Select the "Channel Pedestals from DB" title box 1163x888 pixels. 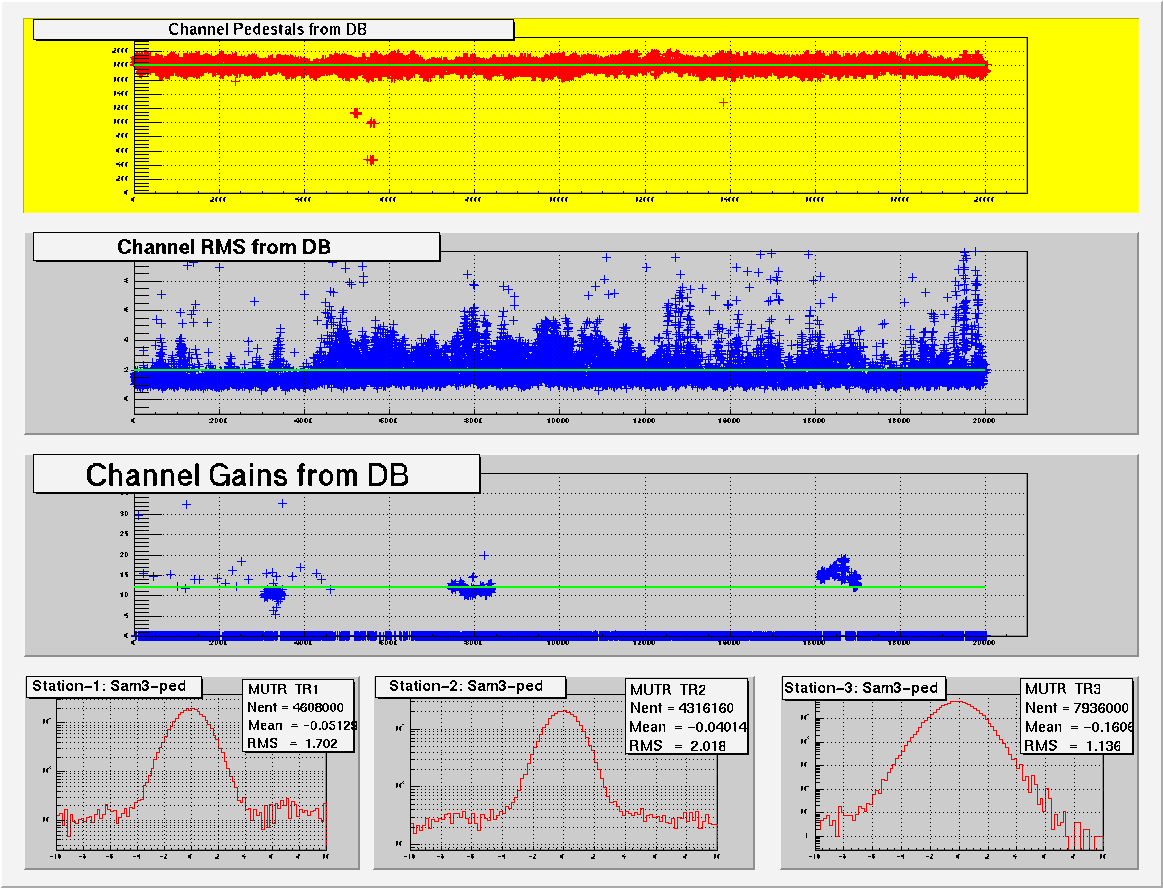[x=273, y=30]
